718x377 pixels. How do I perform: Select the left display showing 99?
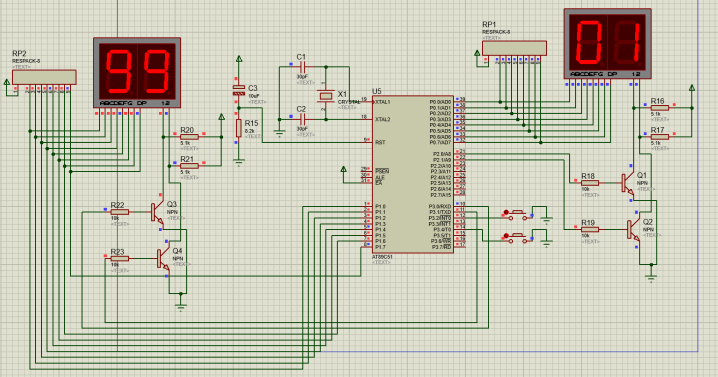point(137,73)
